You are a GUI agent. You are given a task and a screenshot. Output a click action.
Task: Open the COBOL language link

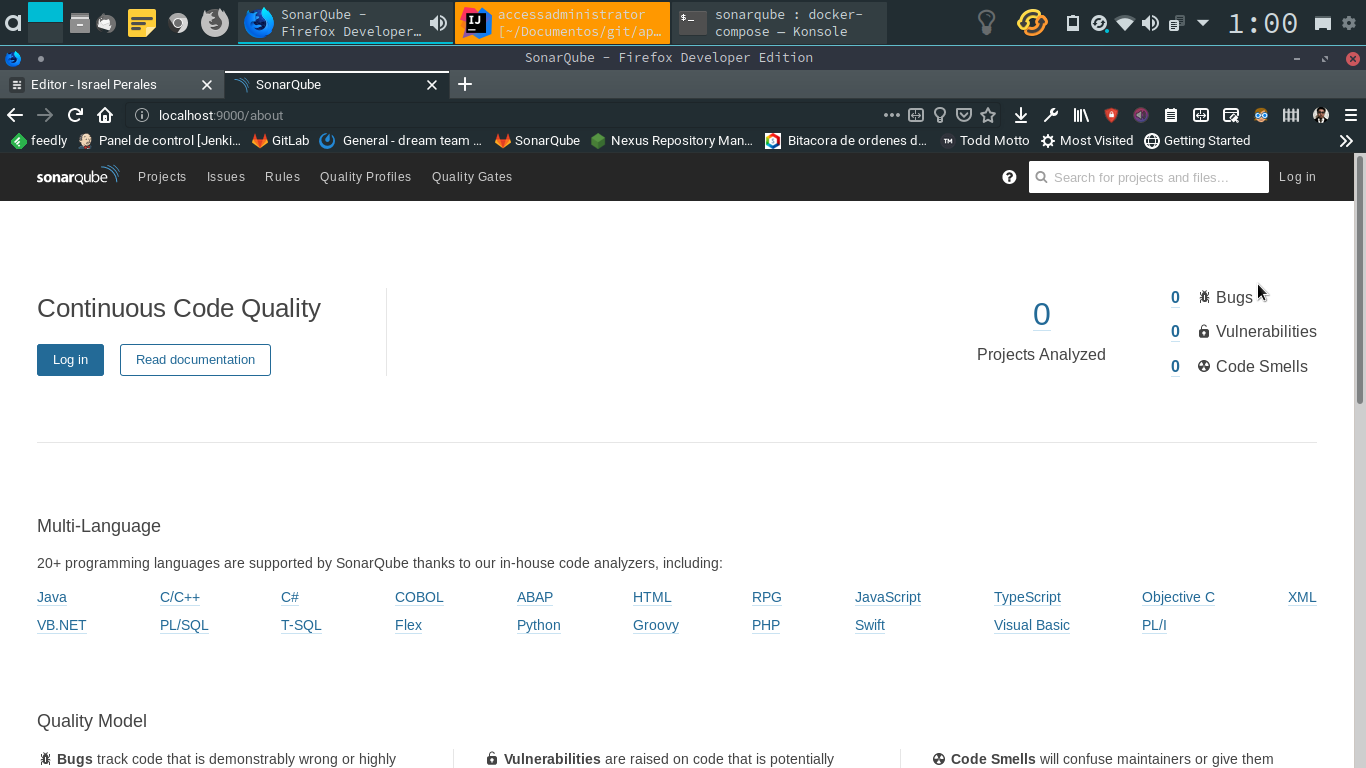click(419, 597)
